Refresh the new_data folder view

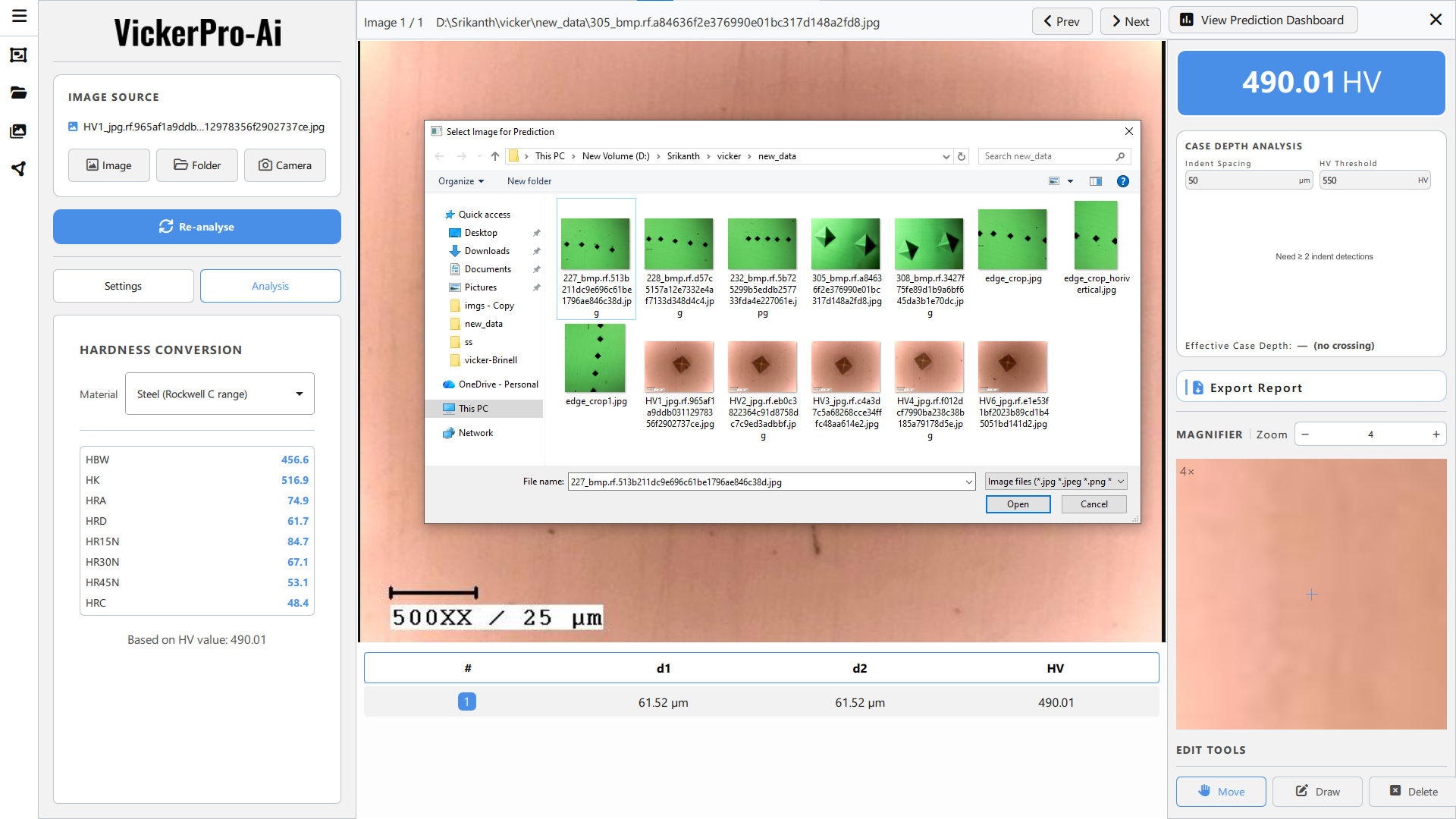tap(962, 156)
